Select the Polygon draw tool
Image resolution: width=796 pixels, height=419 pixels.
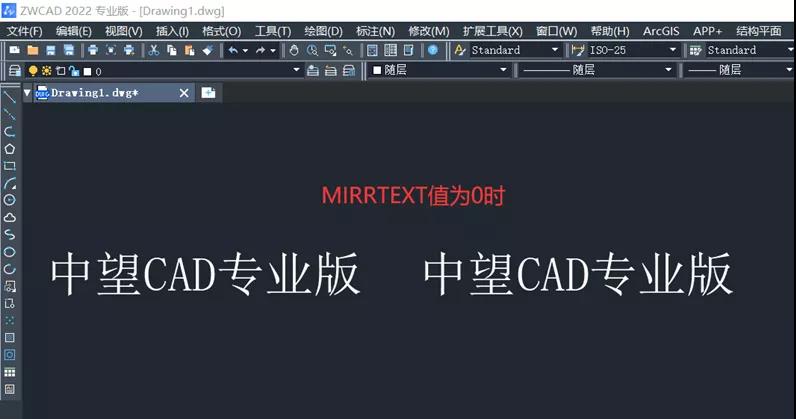(x=9, y=149)
